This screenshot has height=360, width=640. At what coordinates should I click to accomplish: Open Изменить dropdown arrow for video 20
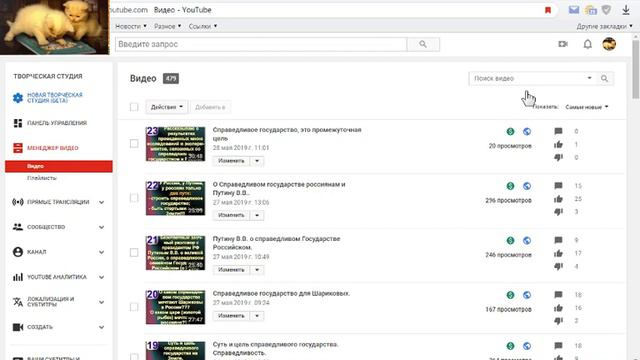coord(257,316)
